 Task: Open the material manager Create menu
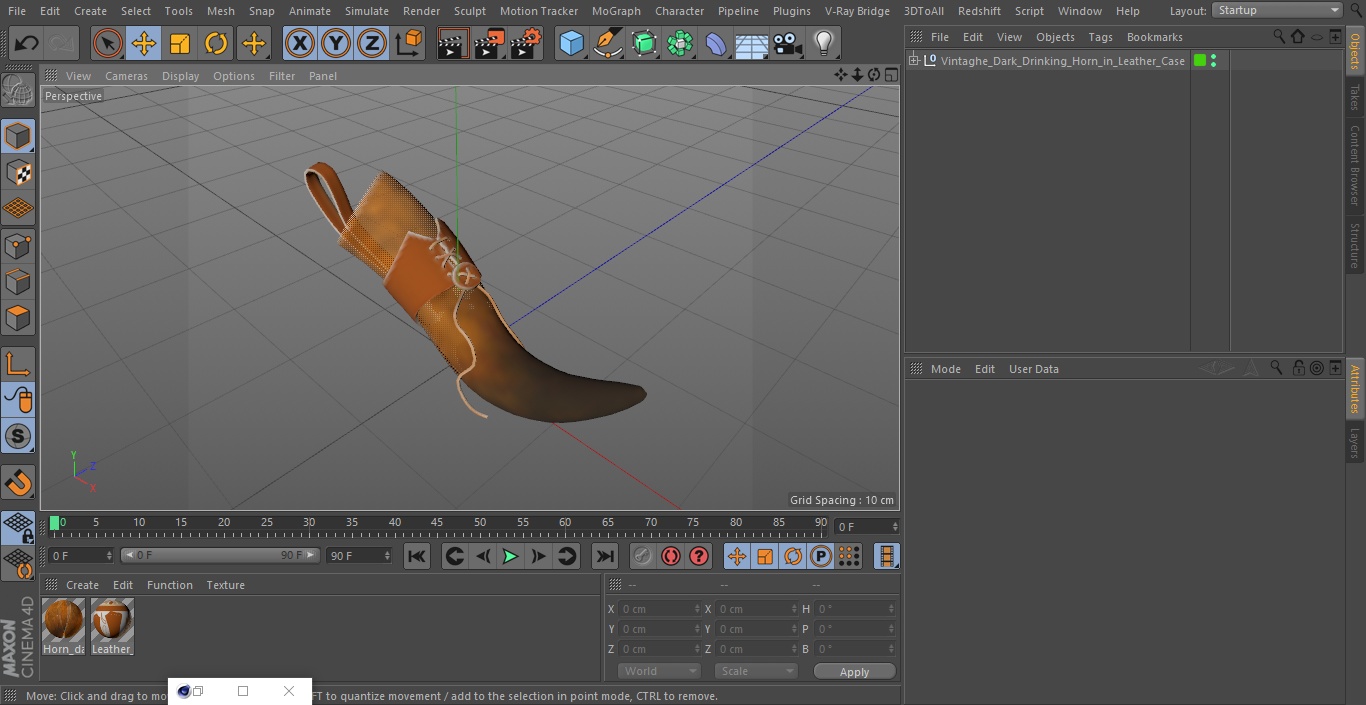pos(82,585)
